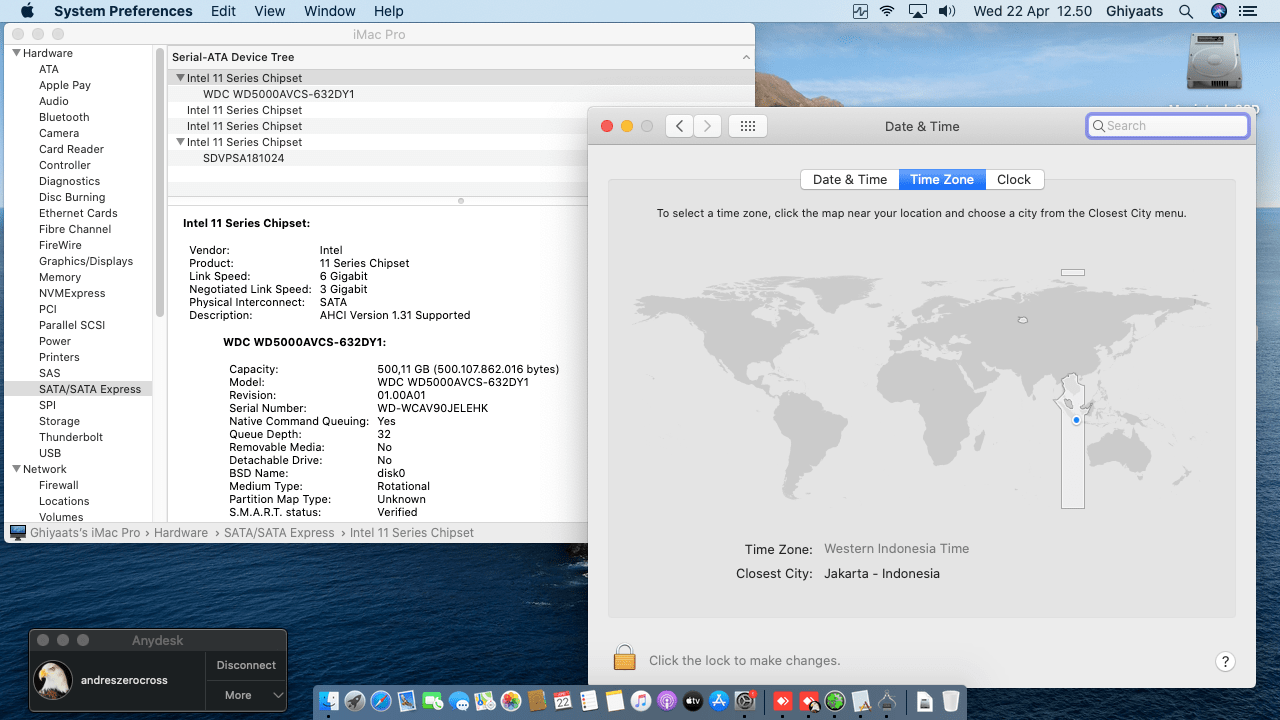
Task: Open the Apple menu
Action: coord(27,11)
